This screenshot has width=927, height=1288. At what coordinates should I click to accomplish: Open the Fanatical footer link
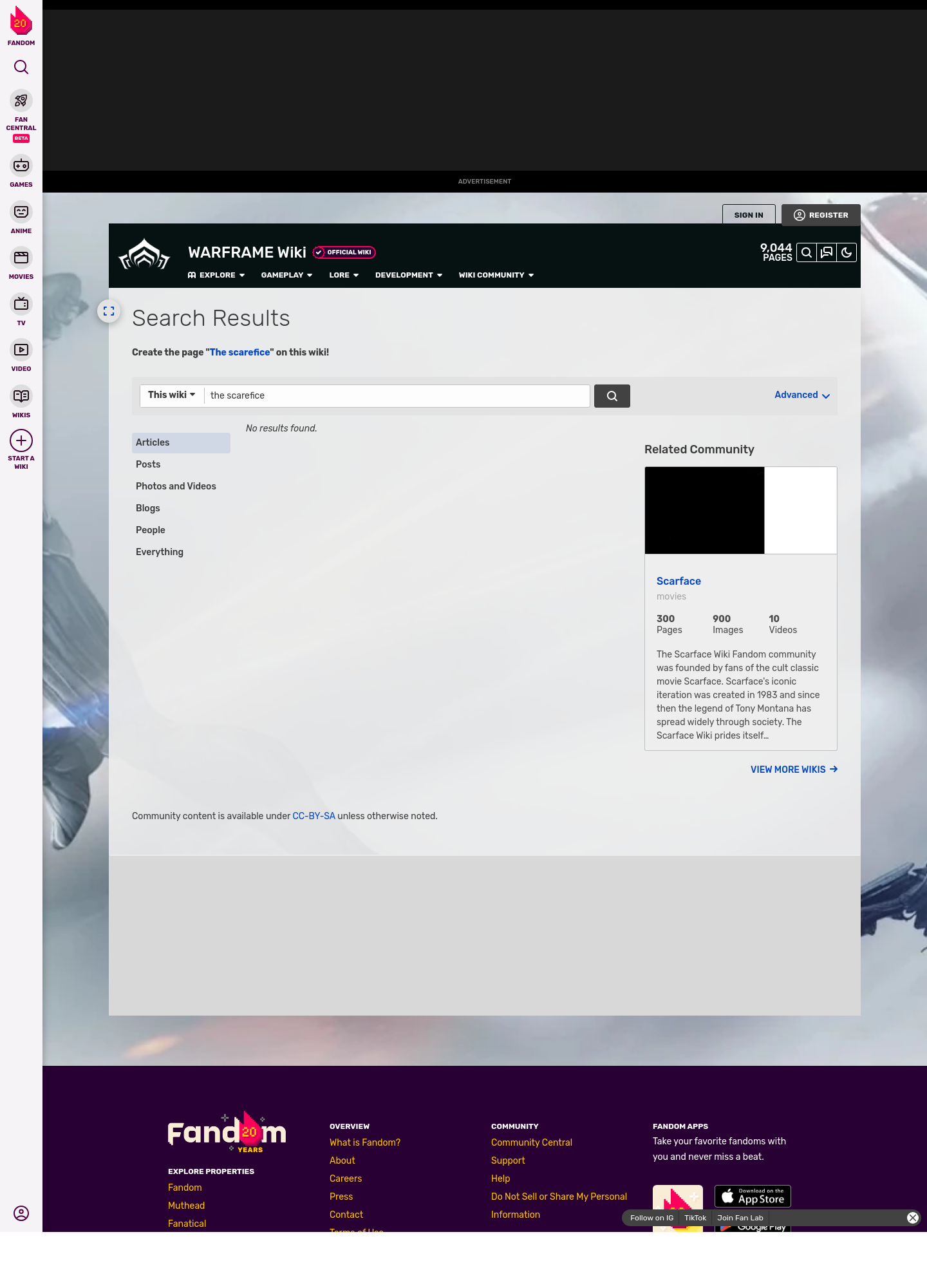click(187, 1224)
